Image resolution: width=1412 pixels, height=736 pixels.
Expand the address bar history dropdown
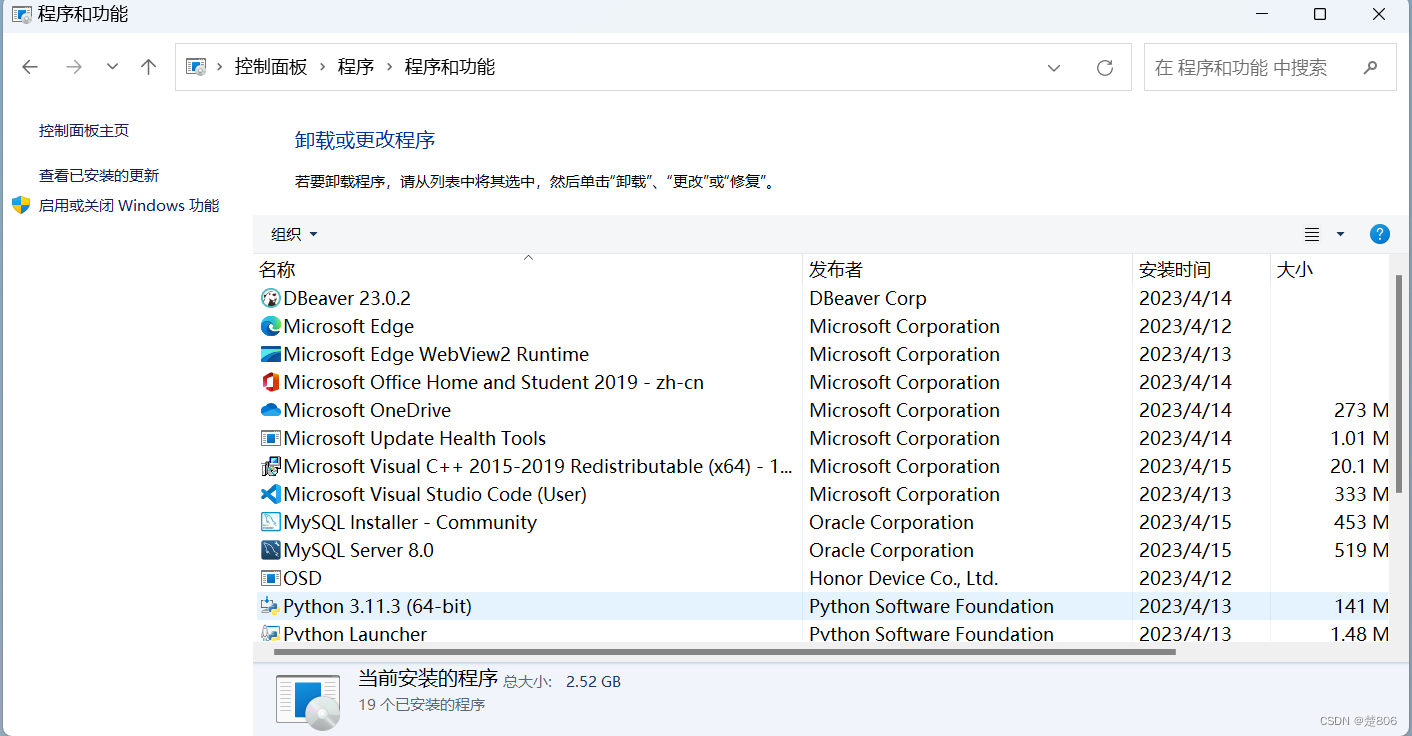[1054, 67]
